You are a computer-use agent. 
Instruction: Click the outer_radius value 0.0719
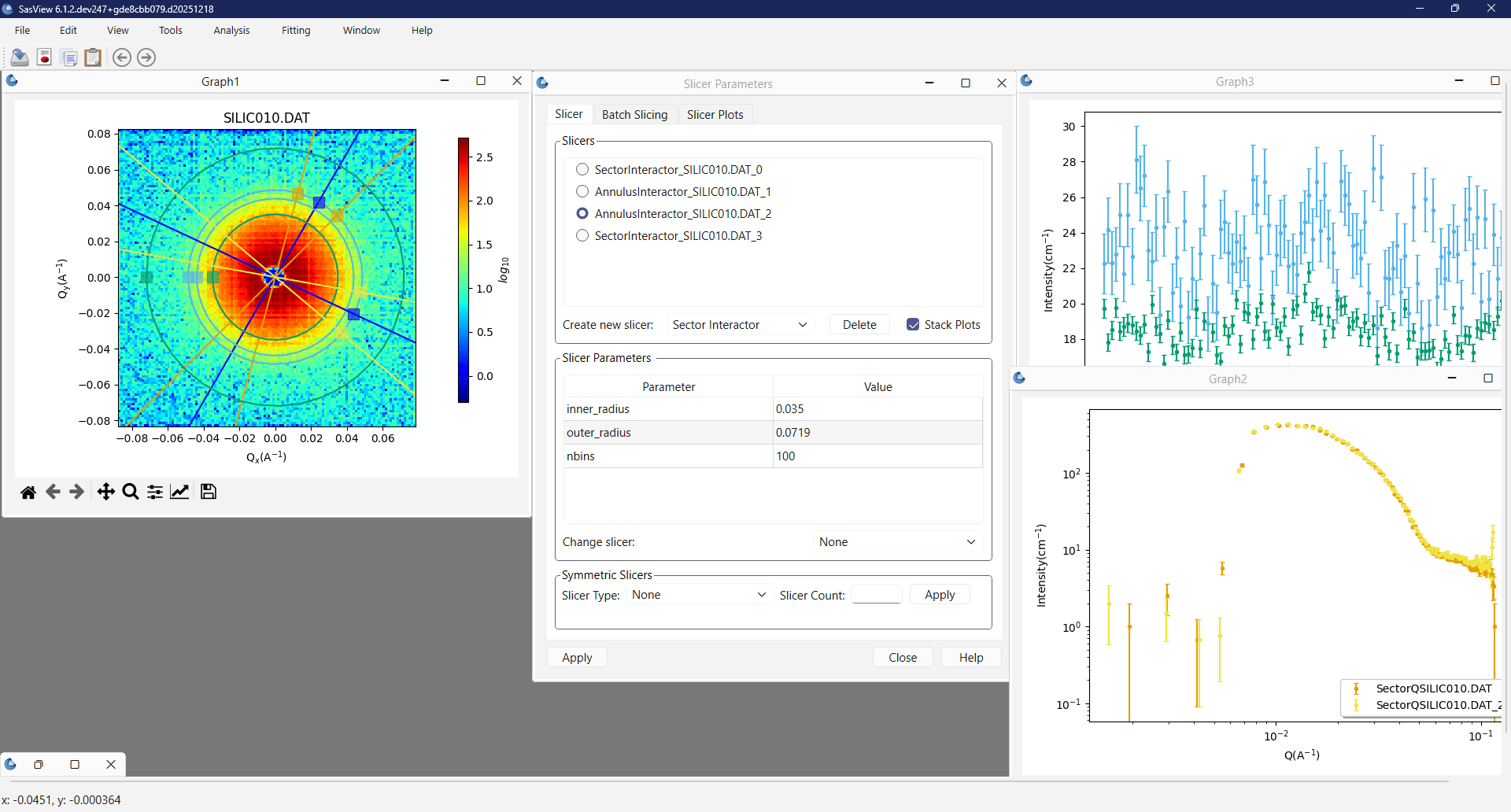point(877,433)
